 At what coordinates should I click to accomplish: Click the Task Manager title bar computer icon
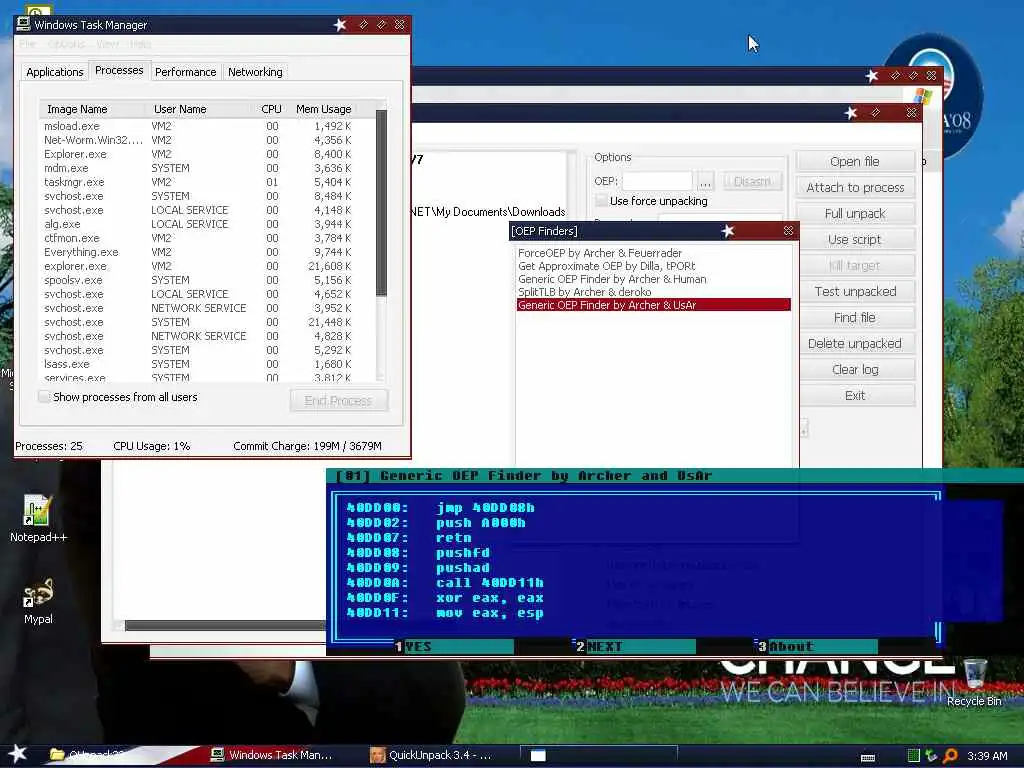click(24, 24)
